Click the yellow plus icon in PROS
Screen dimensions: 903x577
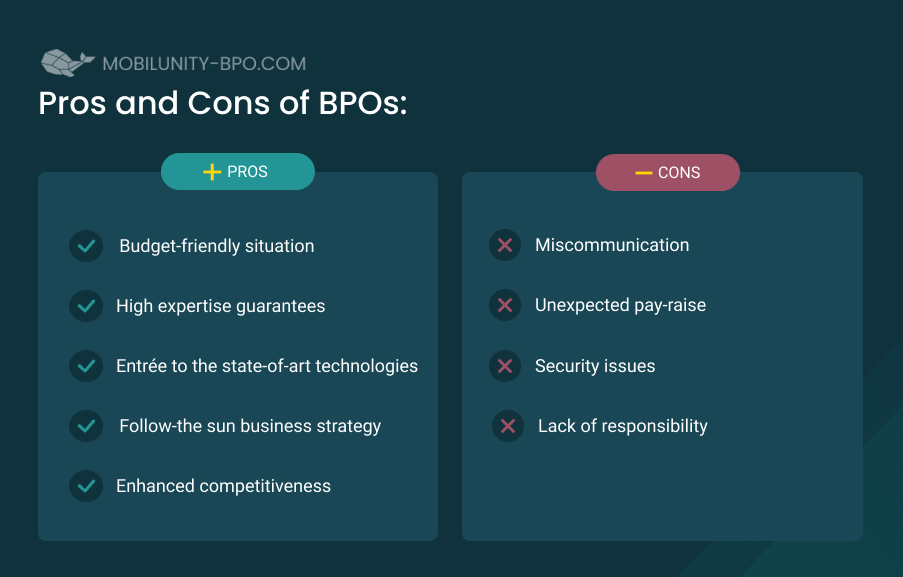[212, 172]
